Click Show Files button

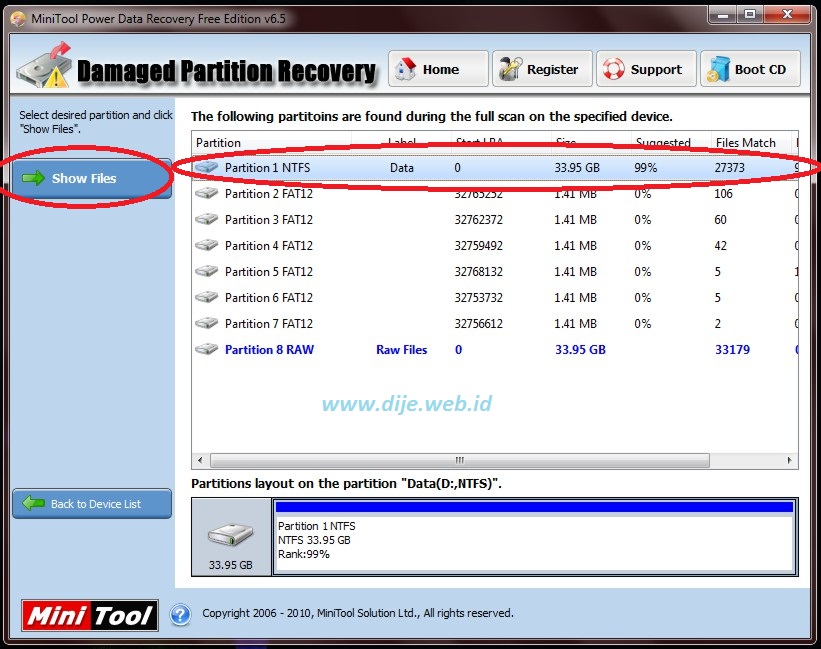[92, 178]
